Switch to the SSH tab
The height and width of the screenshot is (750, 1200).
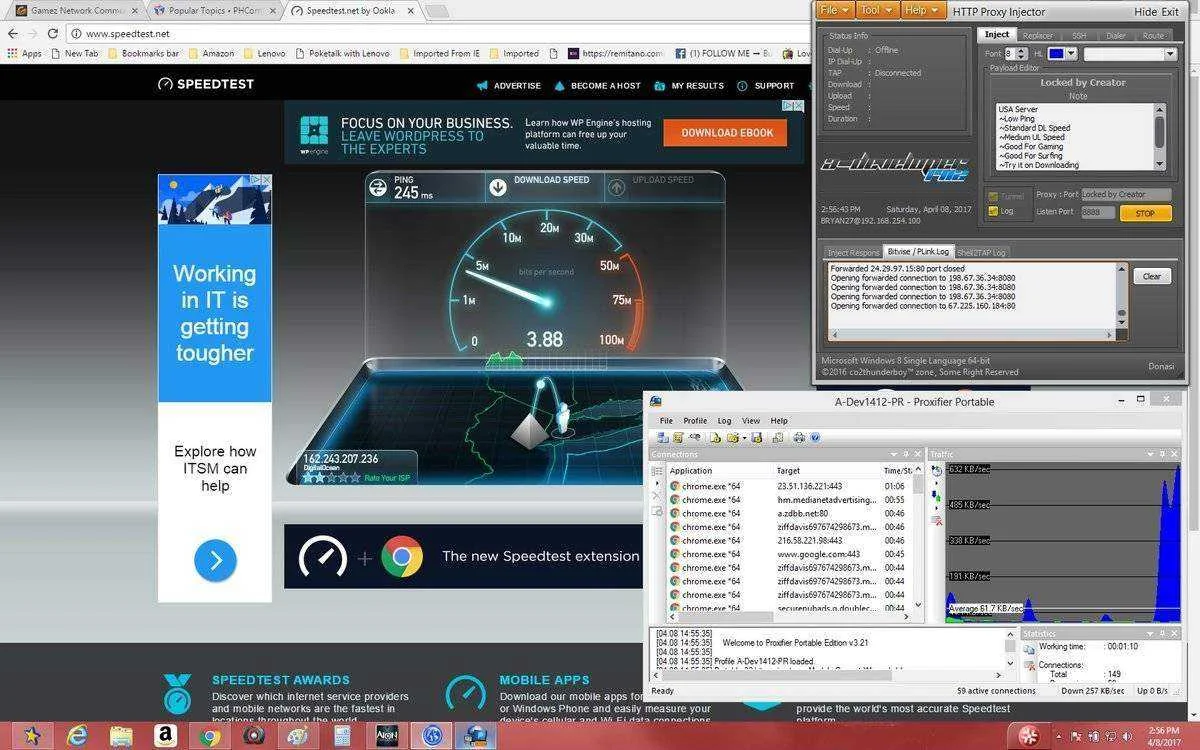[1079, 35]
